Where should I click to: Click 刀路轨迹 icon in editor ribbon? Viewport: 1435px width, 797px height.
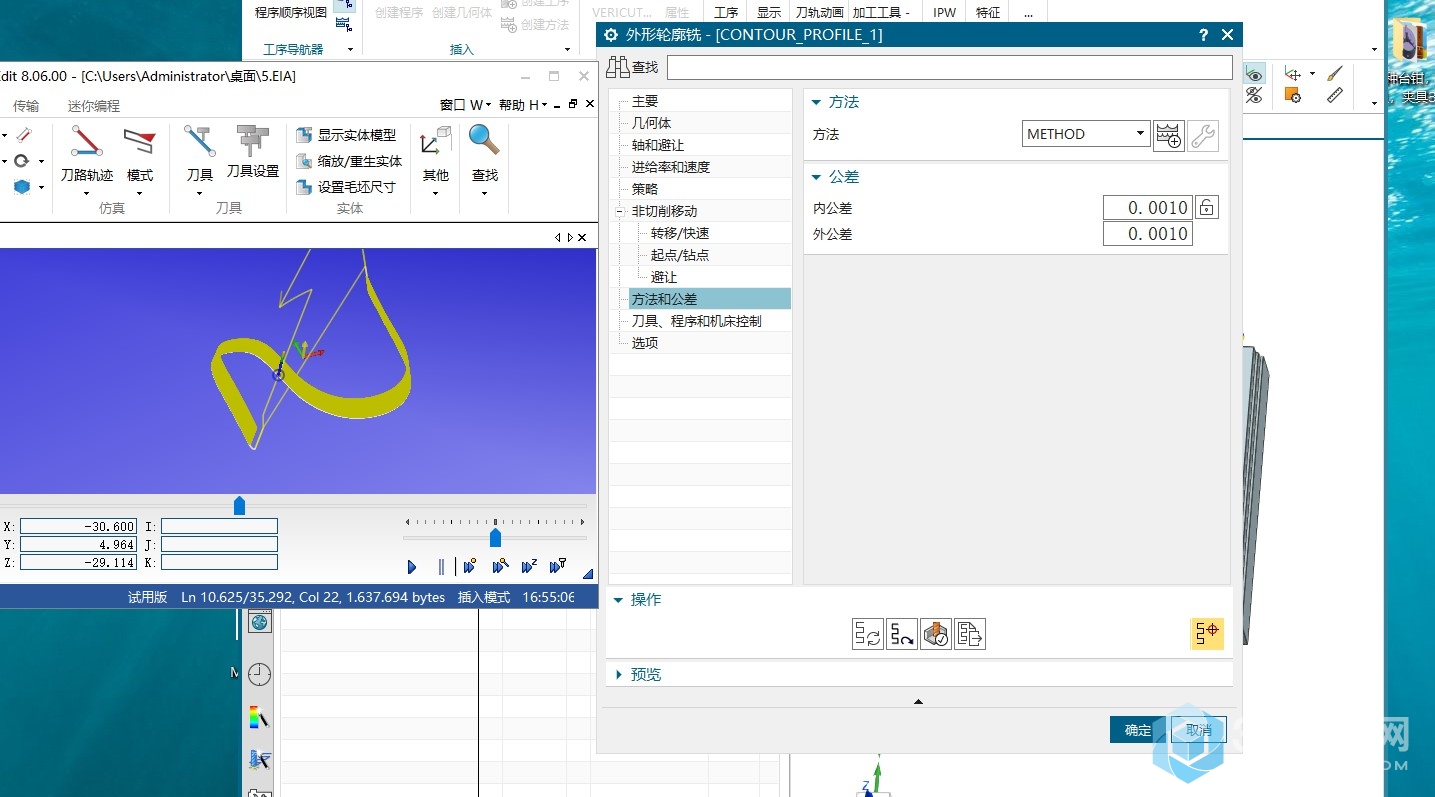coord(87,160)
